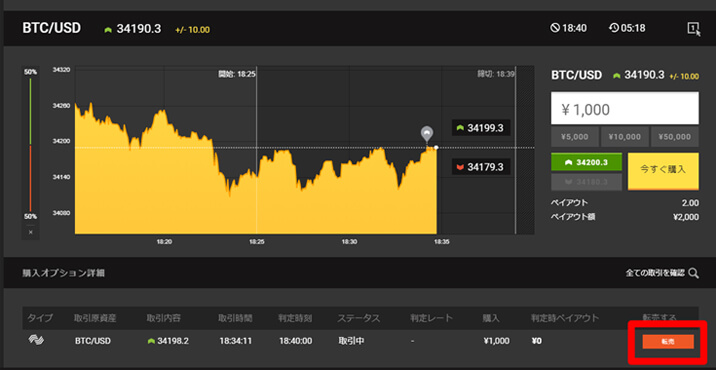Click the orange 転売 resell button
This screenshot has width=716, height=370.
668,342
